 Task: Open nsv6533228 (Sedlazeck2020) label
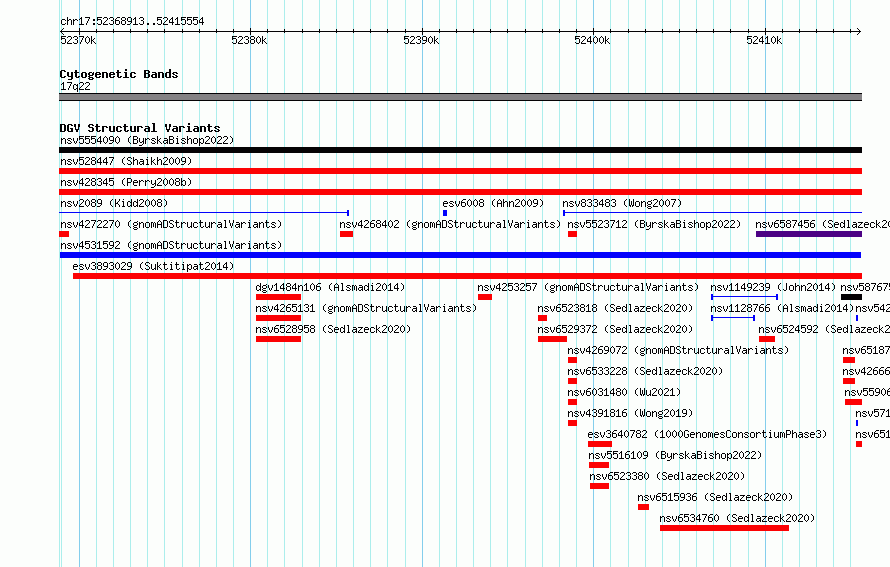pos(645,371)
